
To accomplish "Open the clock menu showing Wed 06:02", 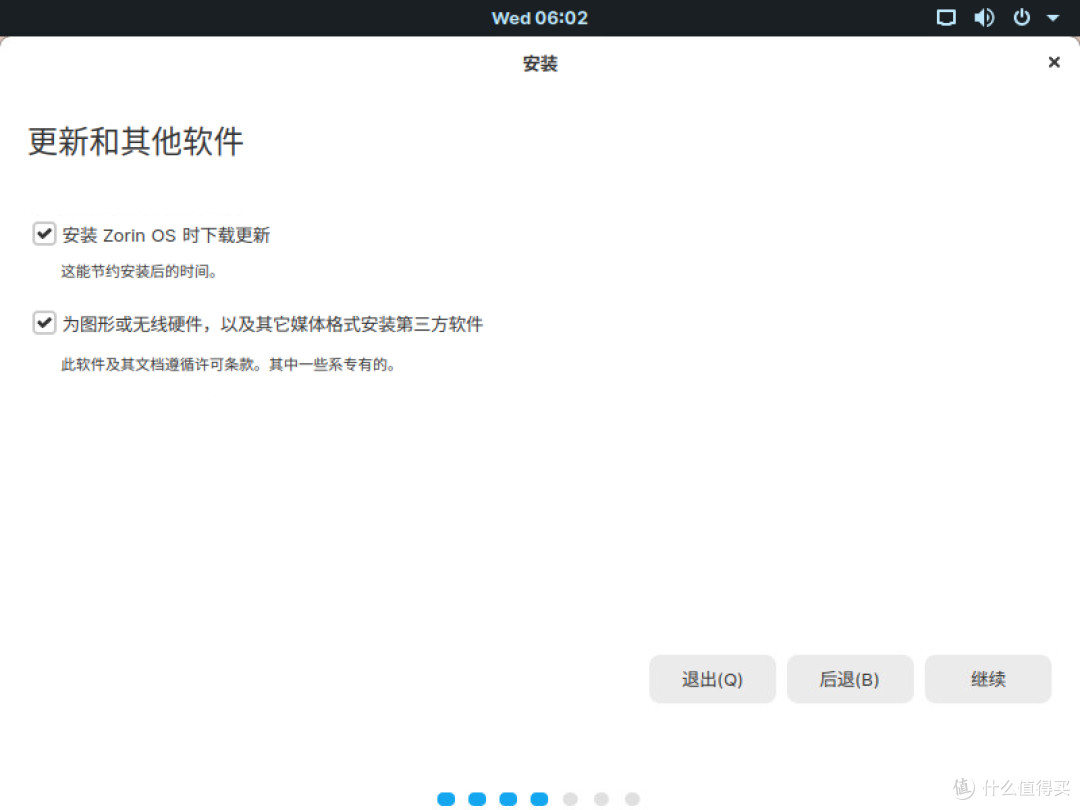I will [x=539, y=17].
